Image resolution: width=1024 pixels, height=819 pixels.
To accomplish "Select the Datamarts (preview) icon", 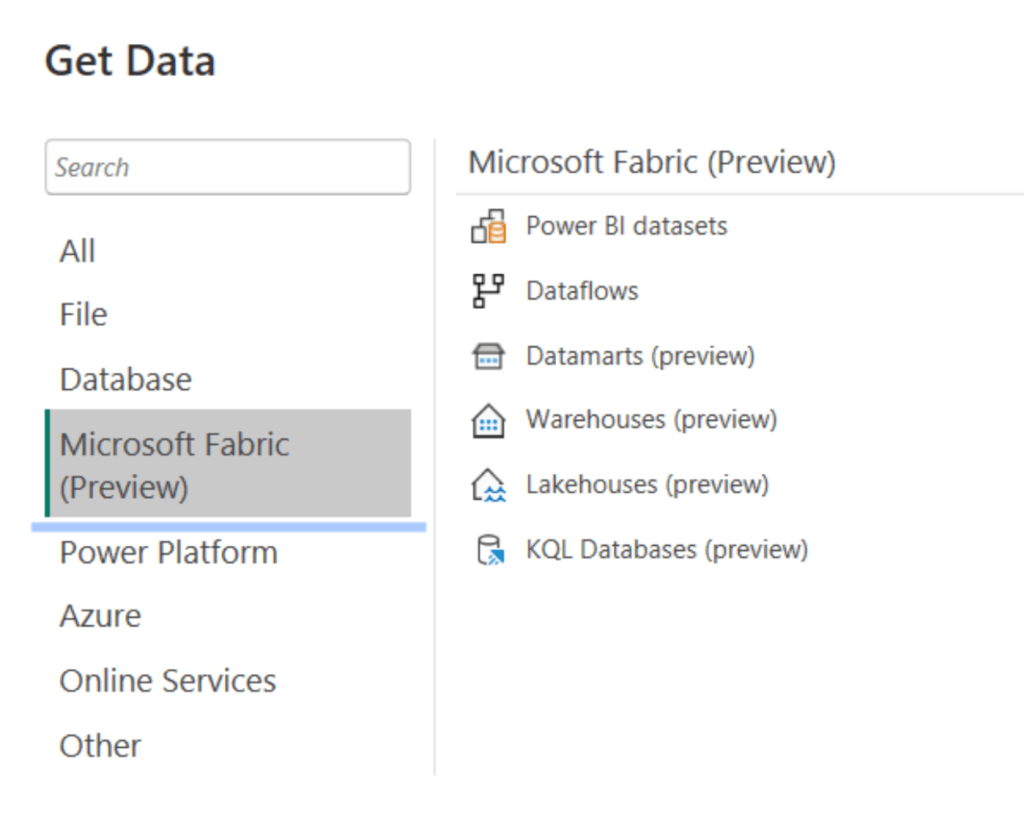I will point(489,356).
